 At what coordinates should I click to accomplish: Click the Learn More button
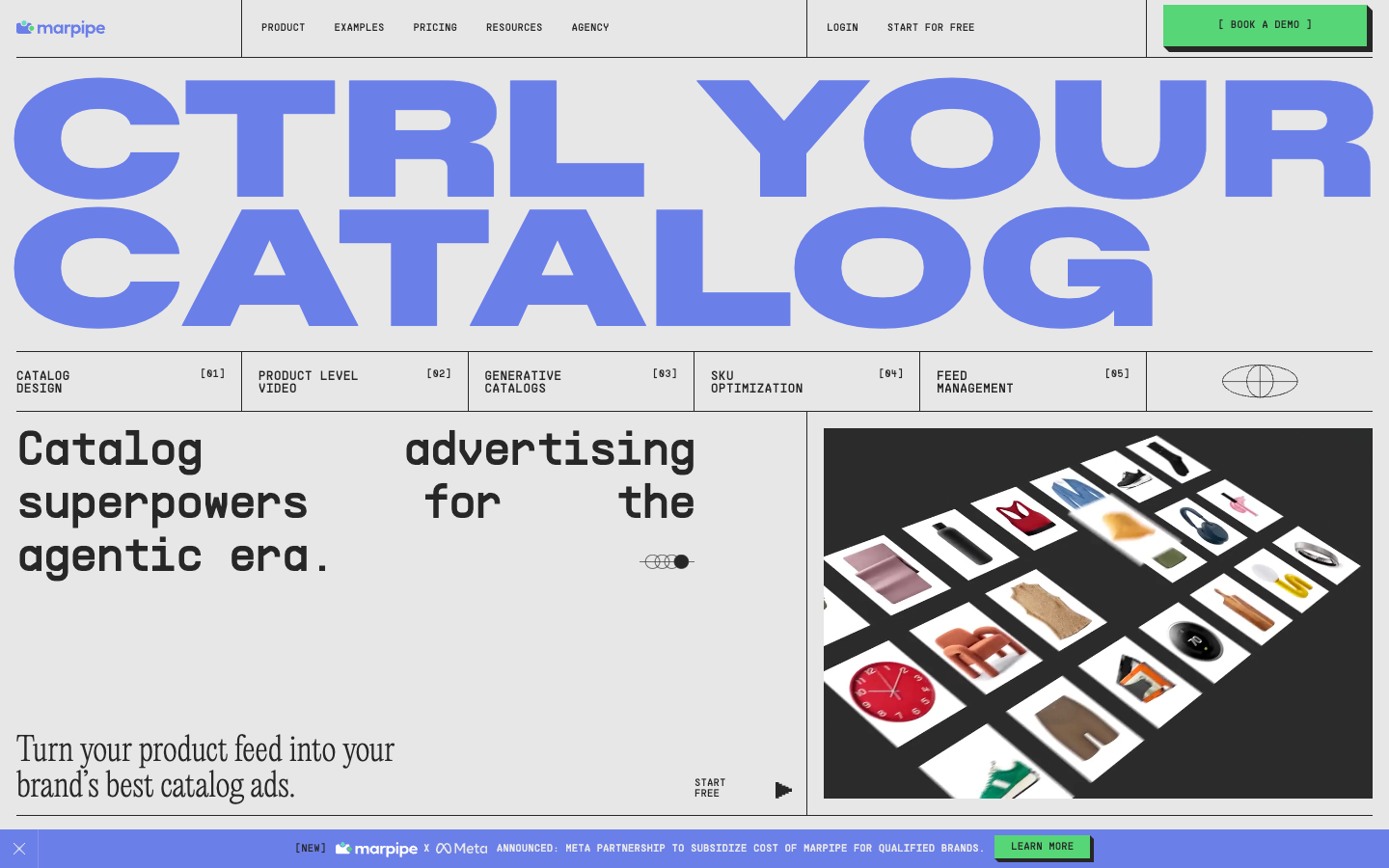click(1042, 847)
